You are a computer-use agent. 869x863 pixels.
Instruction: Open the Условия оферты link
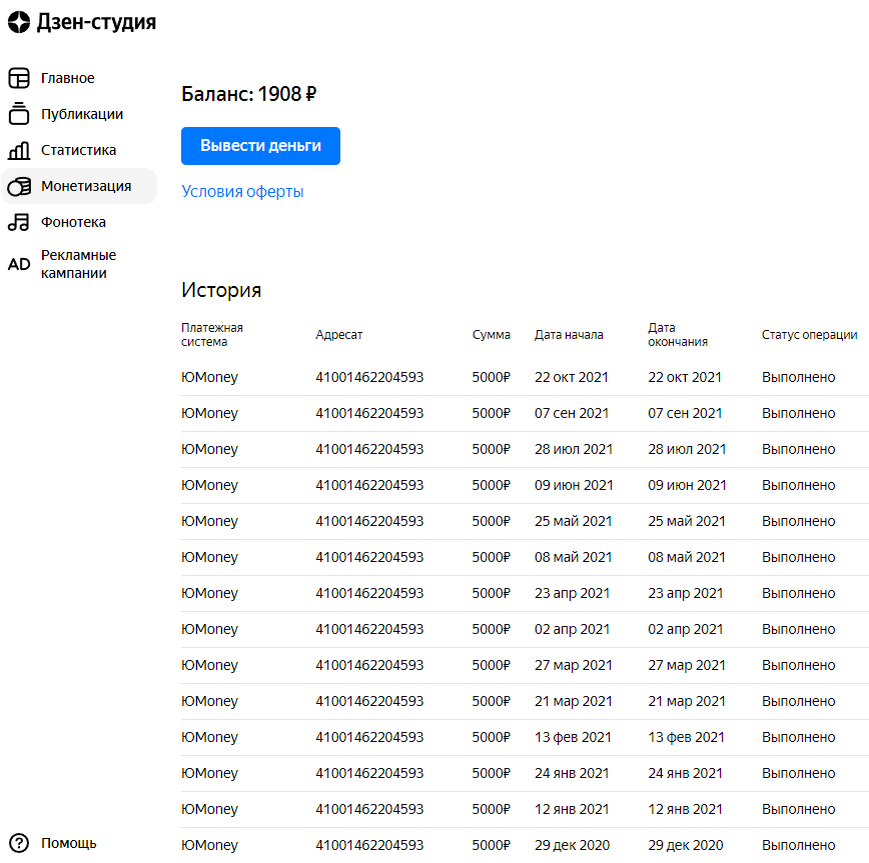[242, 192]
